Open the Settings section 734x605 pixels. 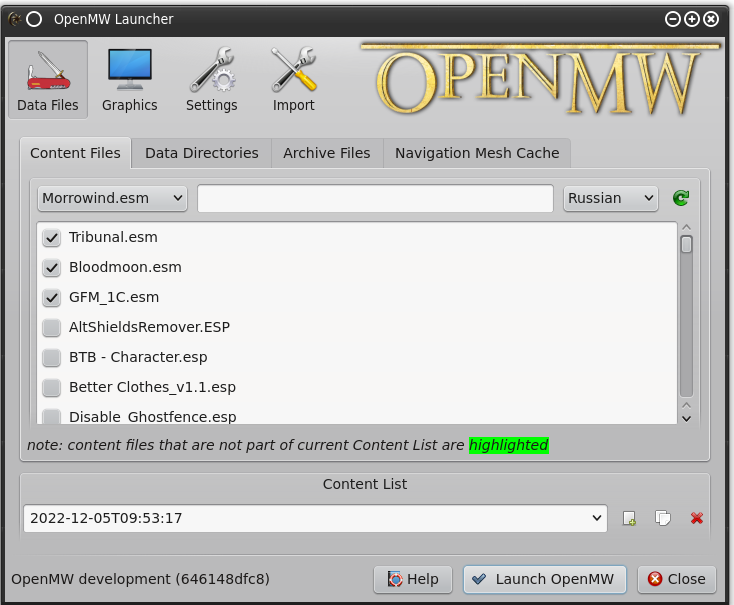(212, 80)
